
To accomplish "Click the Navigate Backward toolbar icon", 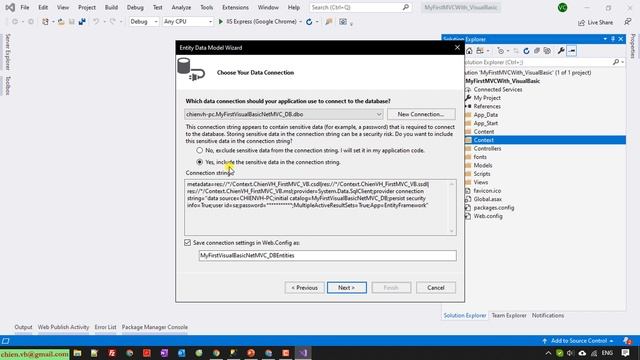I will coord(15,22).
